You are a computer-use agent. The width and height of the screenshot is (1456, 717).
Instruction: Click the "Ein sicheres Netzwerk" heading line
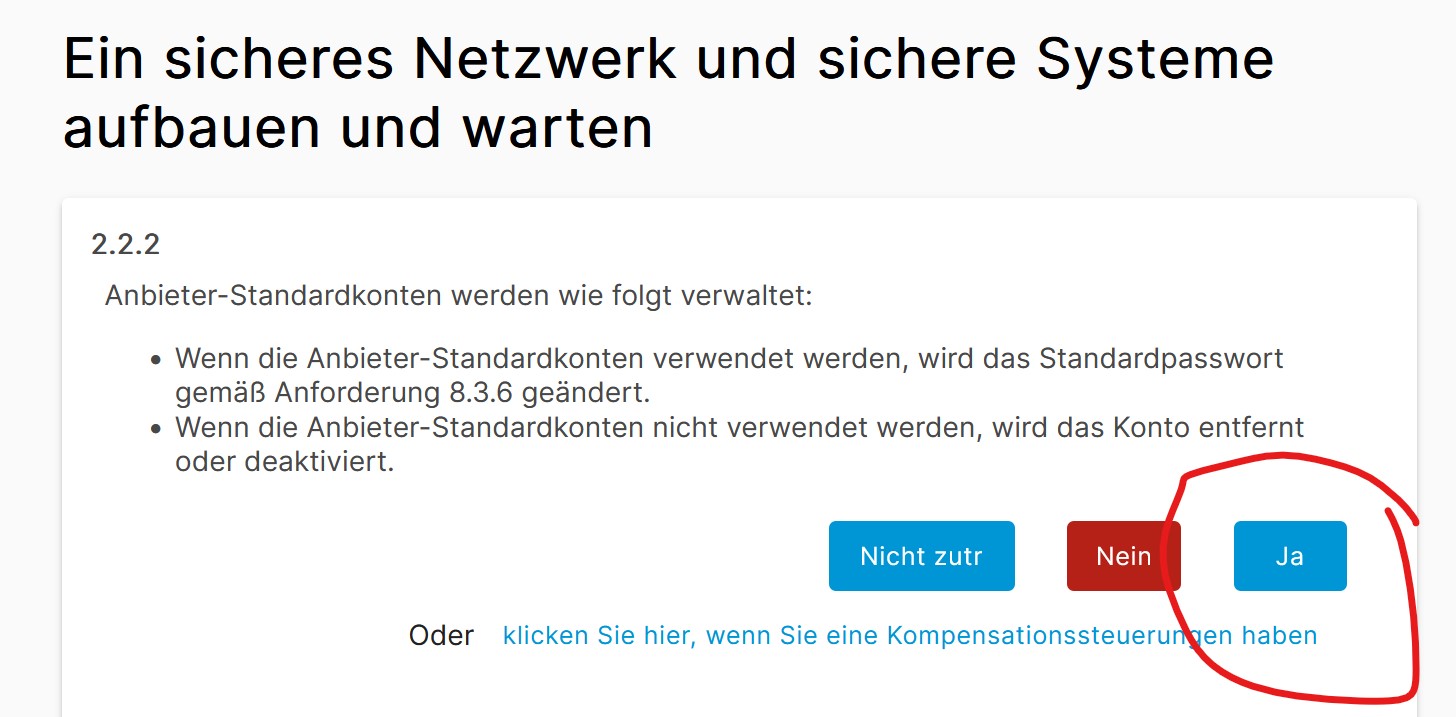click(x=668, y=60)
